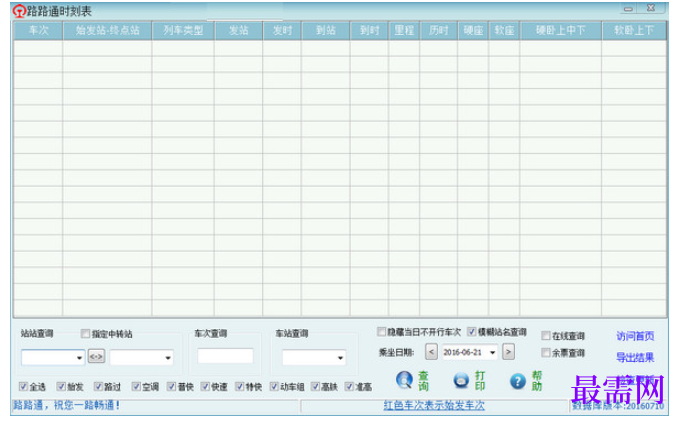Enable the 在线查询 checkbox

(546, 335)
